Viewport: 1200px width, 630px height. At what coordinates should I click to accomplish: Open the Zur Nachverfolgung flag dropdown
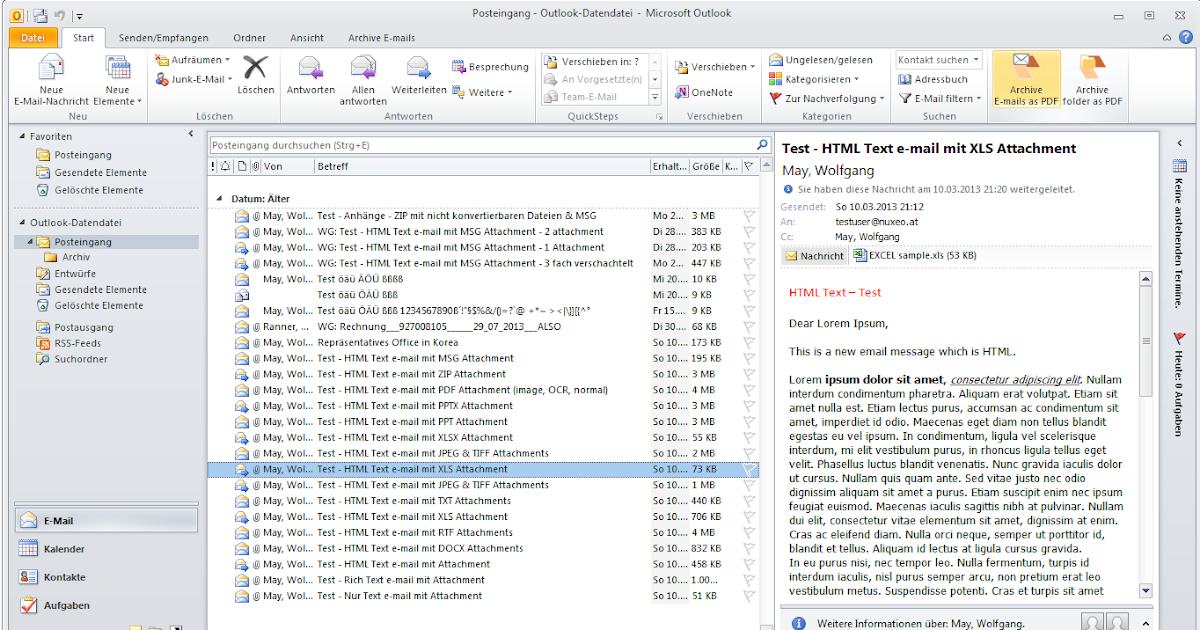click(x=827, y=98)
